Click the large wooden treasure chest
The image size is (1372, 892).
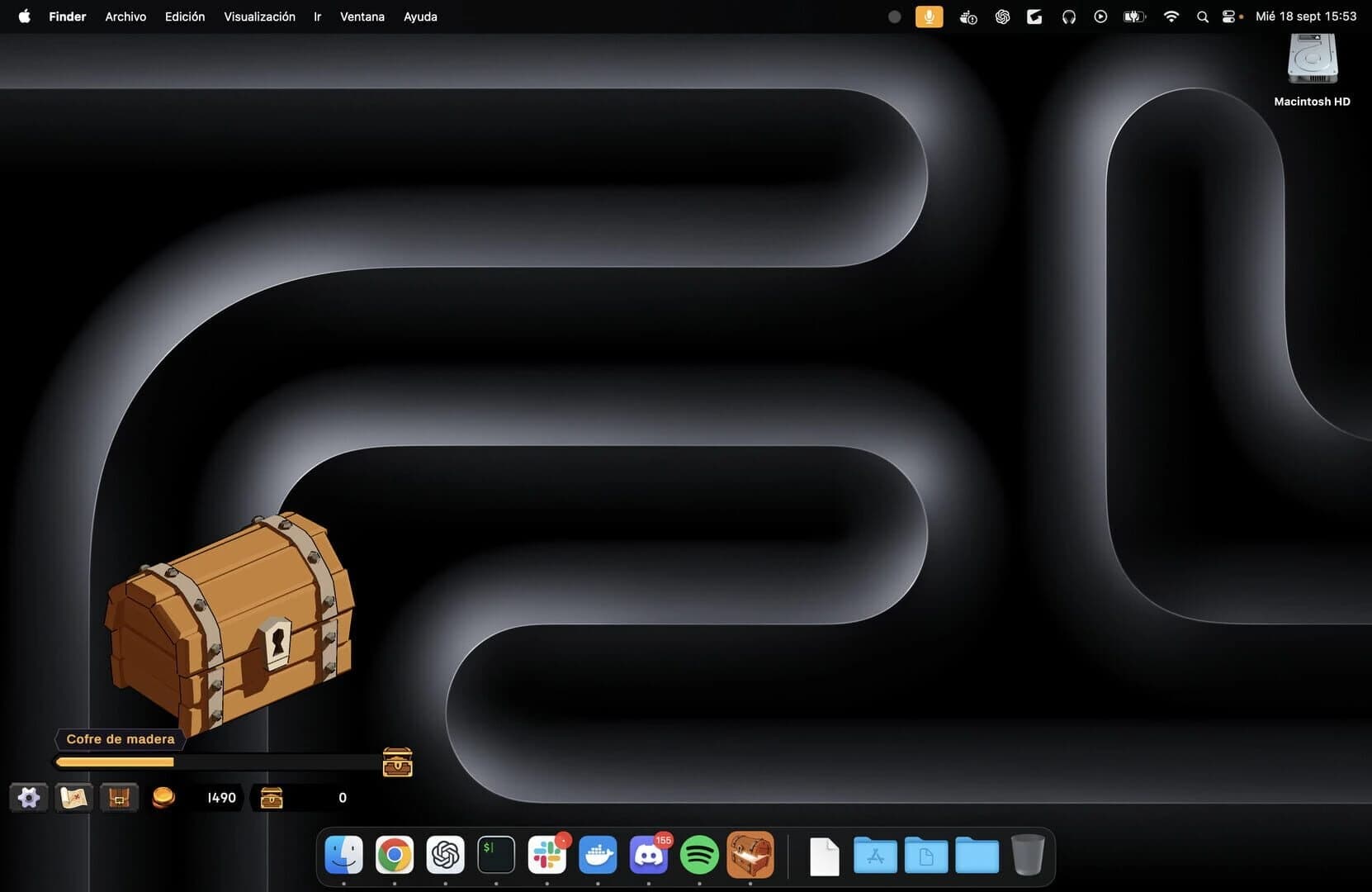pos(230,624)
